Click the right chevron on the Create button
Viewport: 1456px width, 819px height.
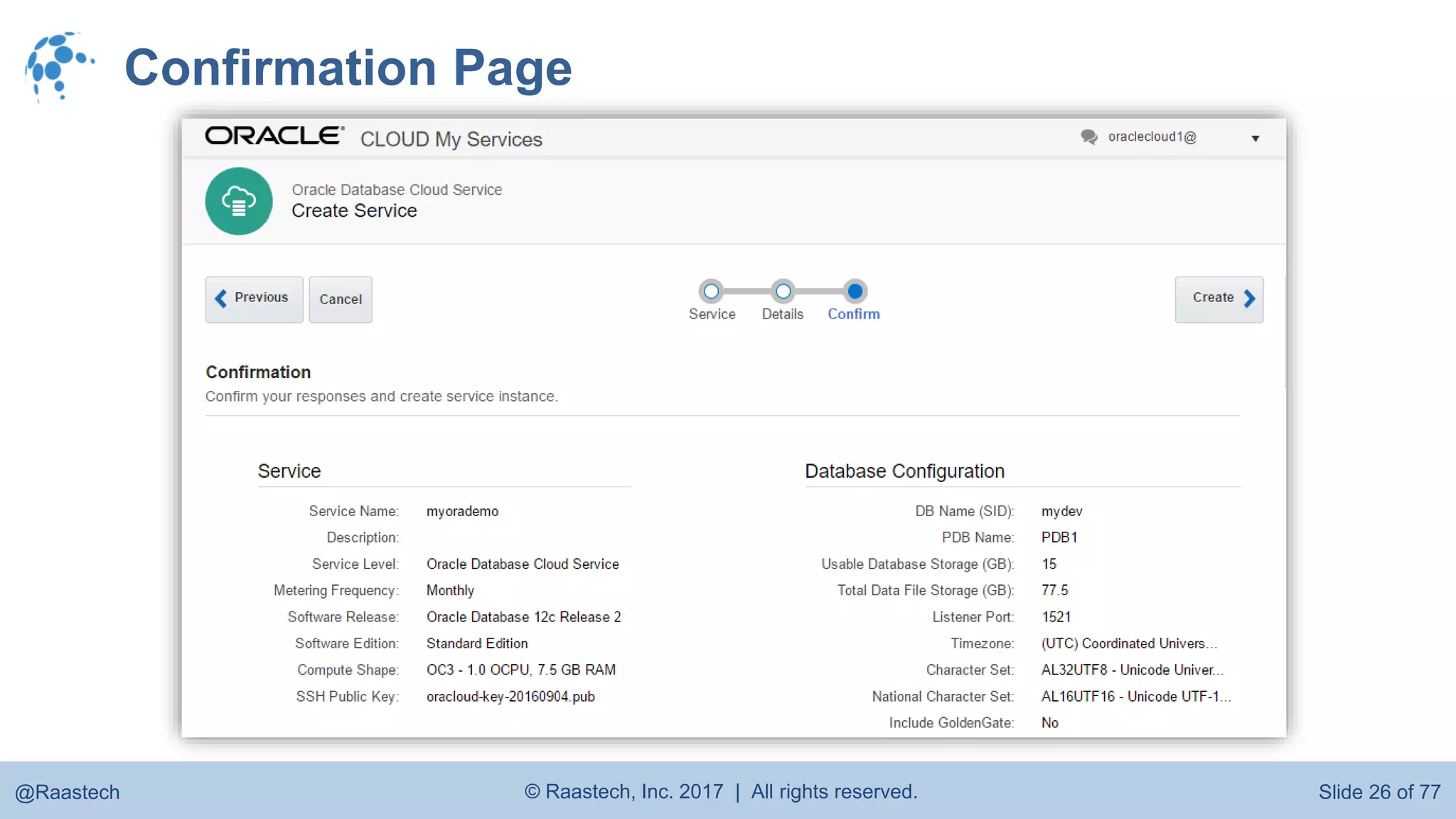click(1249, 299)
